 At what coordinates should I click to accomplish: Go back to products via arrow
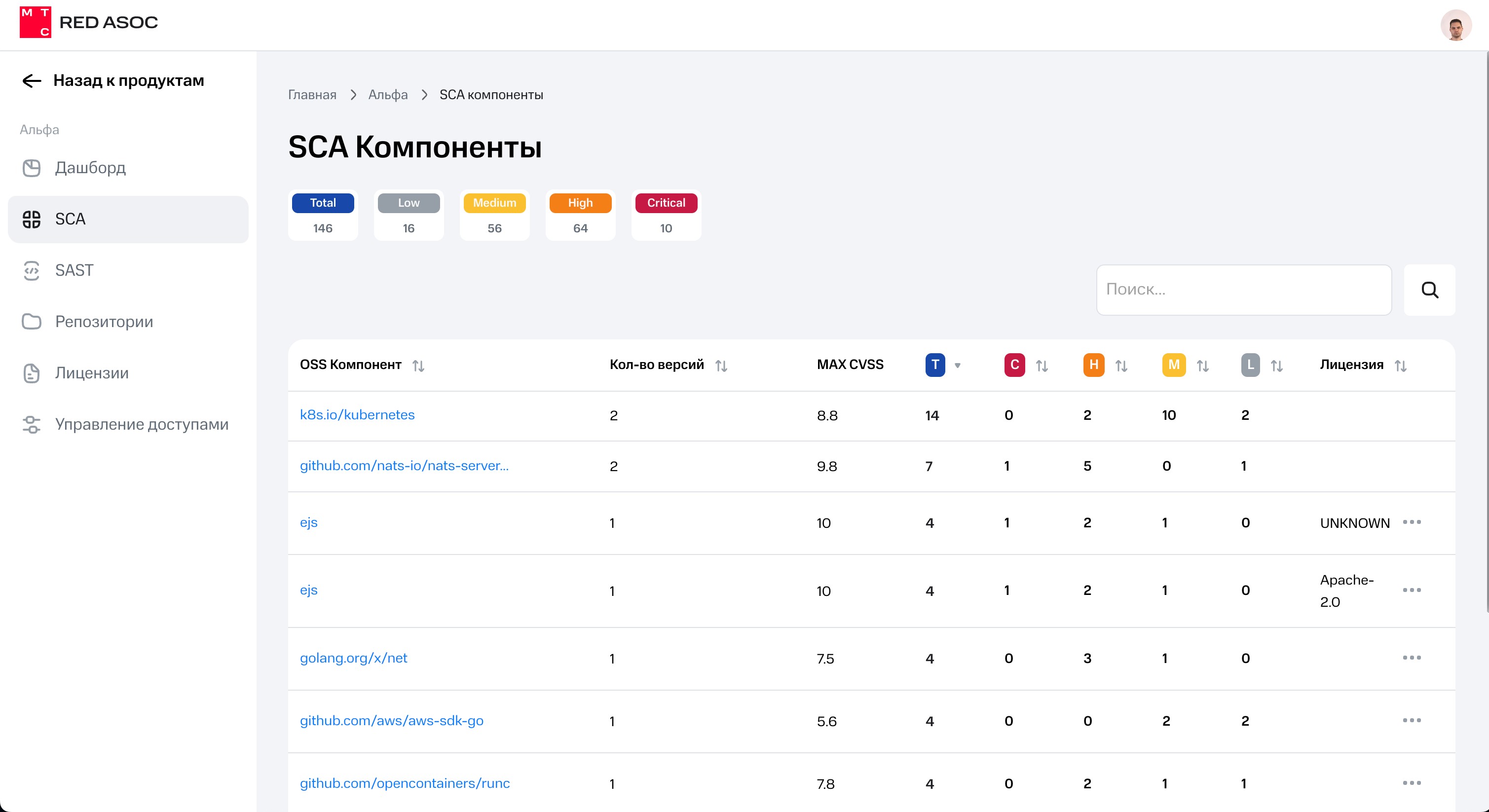tap(32, 81)
